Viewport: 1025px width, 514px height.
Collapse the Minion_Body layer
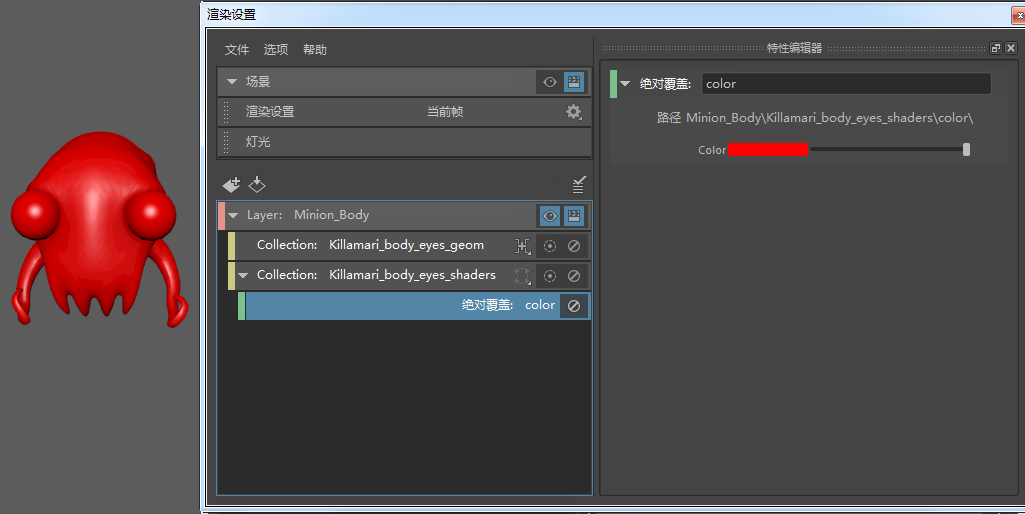pyautogui.click(x=233, y=215)
